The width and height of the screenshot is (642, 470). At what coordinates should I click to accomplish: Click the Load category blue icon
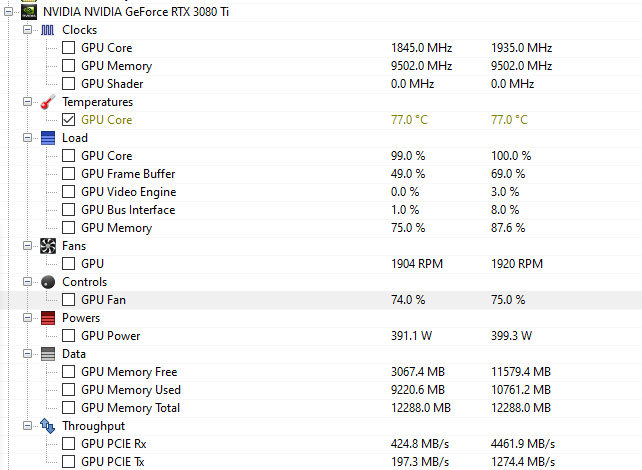pos(48,138)
